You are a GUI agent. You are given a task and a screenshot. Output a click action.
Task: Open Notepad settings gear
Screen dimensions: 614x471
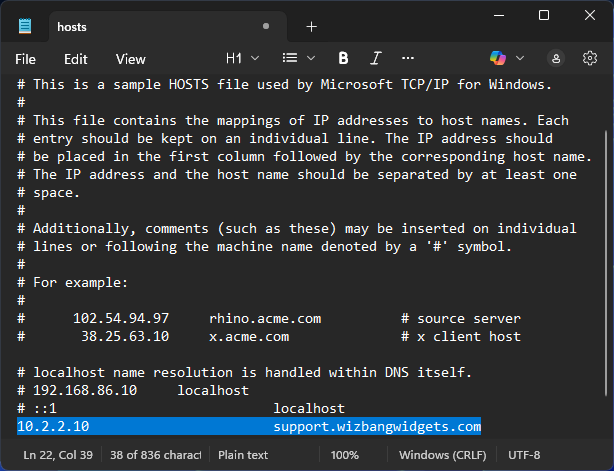tap(590, 58)
